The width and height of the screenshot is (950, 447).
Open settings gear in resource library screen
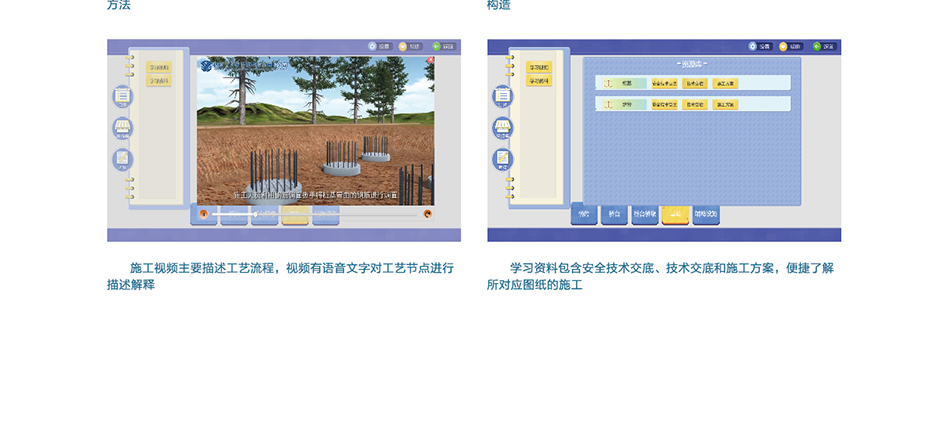[x=753, y=46]
